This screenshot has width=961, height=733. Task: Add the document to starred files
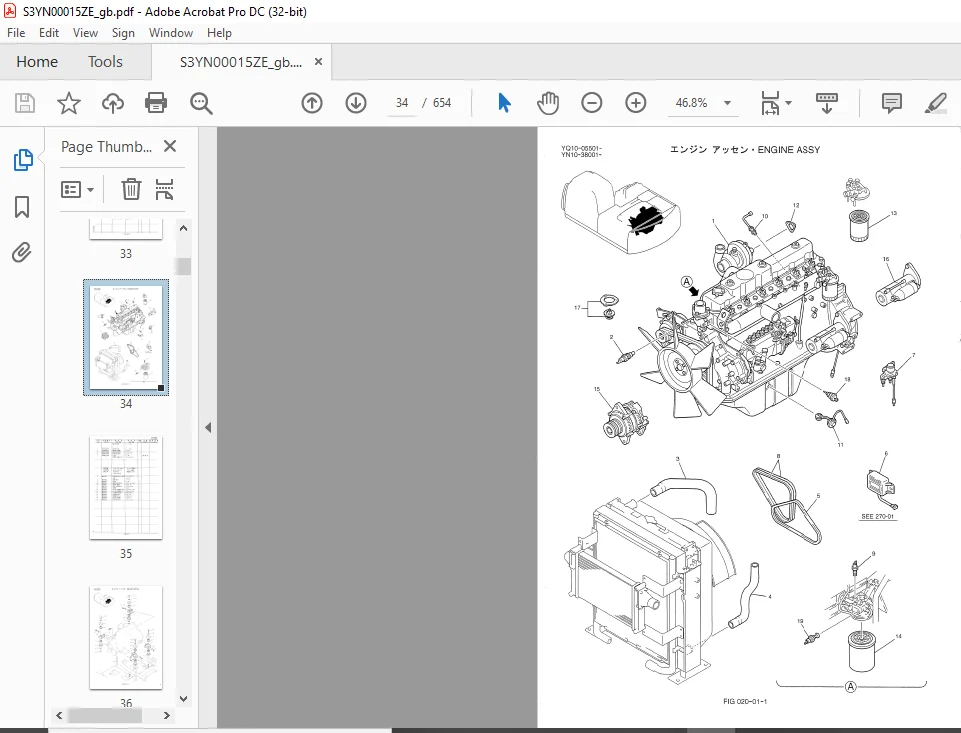[x=69, y=103]
